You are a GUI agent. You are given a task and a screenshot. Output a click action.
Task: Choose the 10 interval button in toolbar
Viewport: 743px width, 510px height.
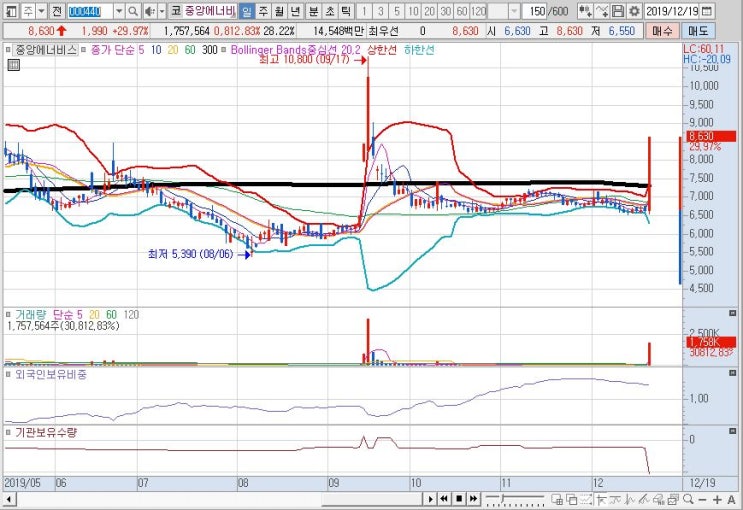click(x=413, y=10)
